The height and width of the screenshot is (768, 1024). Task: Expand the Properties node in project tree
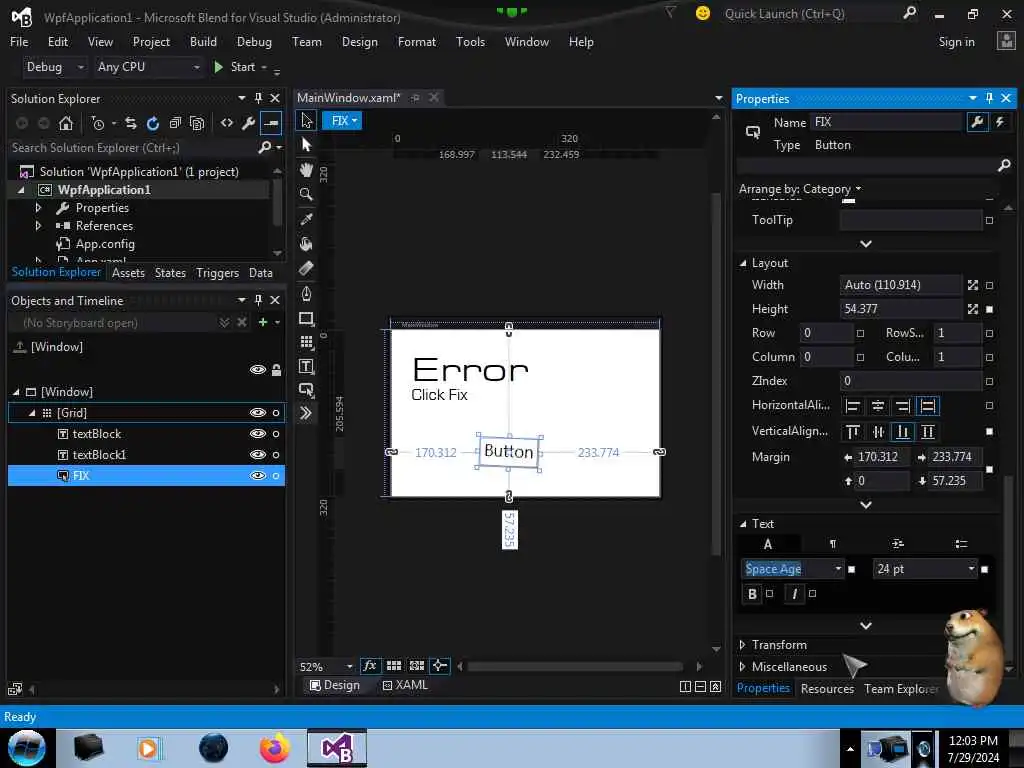(x=39, y=208)
